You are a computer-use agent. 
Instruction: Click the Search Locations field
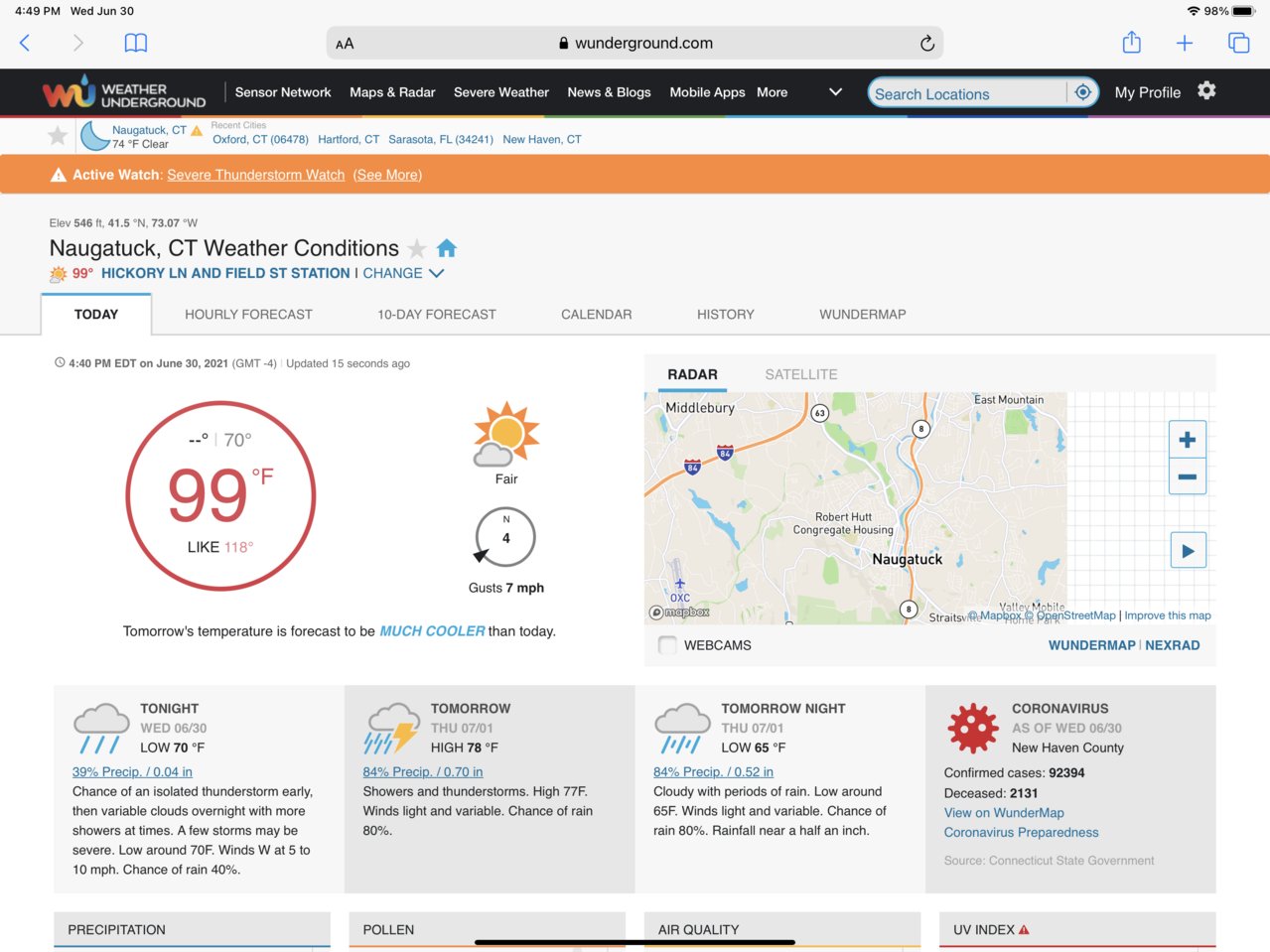click(968, 93)
